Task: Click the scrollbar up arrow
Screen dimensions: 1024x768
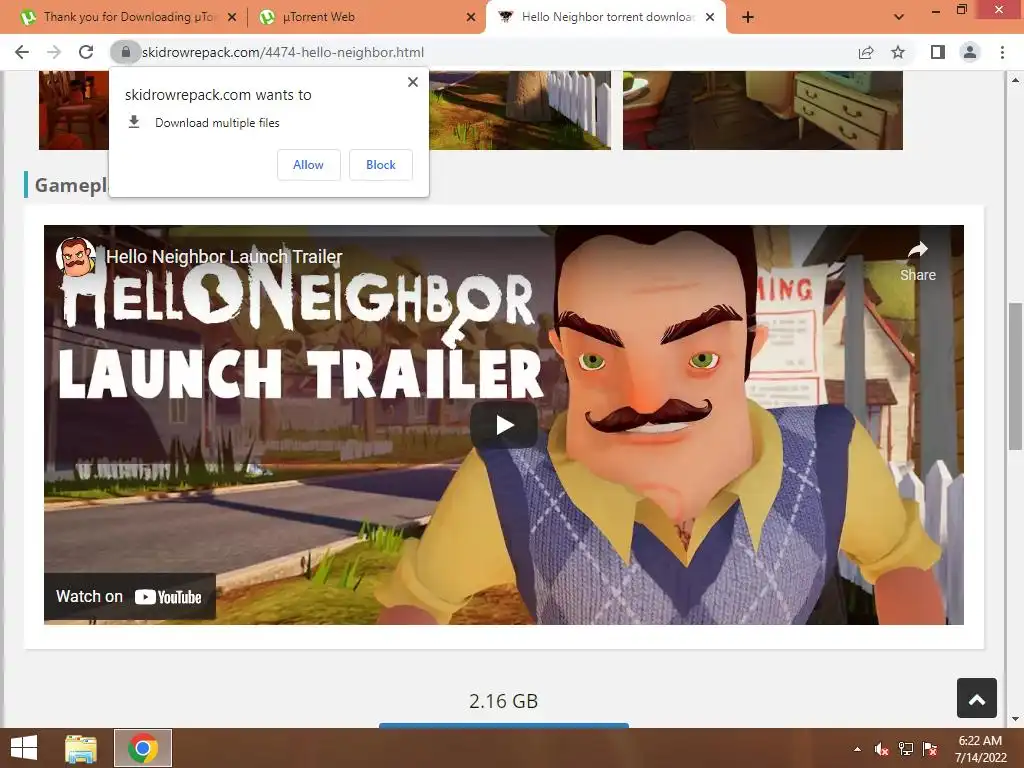Action: pos(1016,80)
